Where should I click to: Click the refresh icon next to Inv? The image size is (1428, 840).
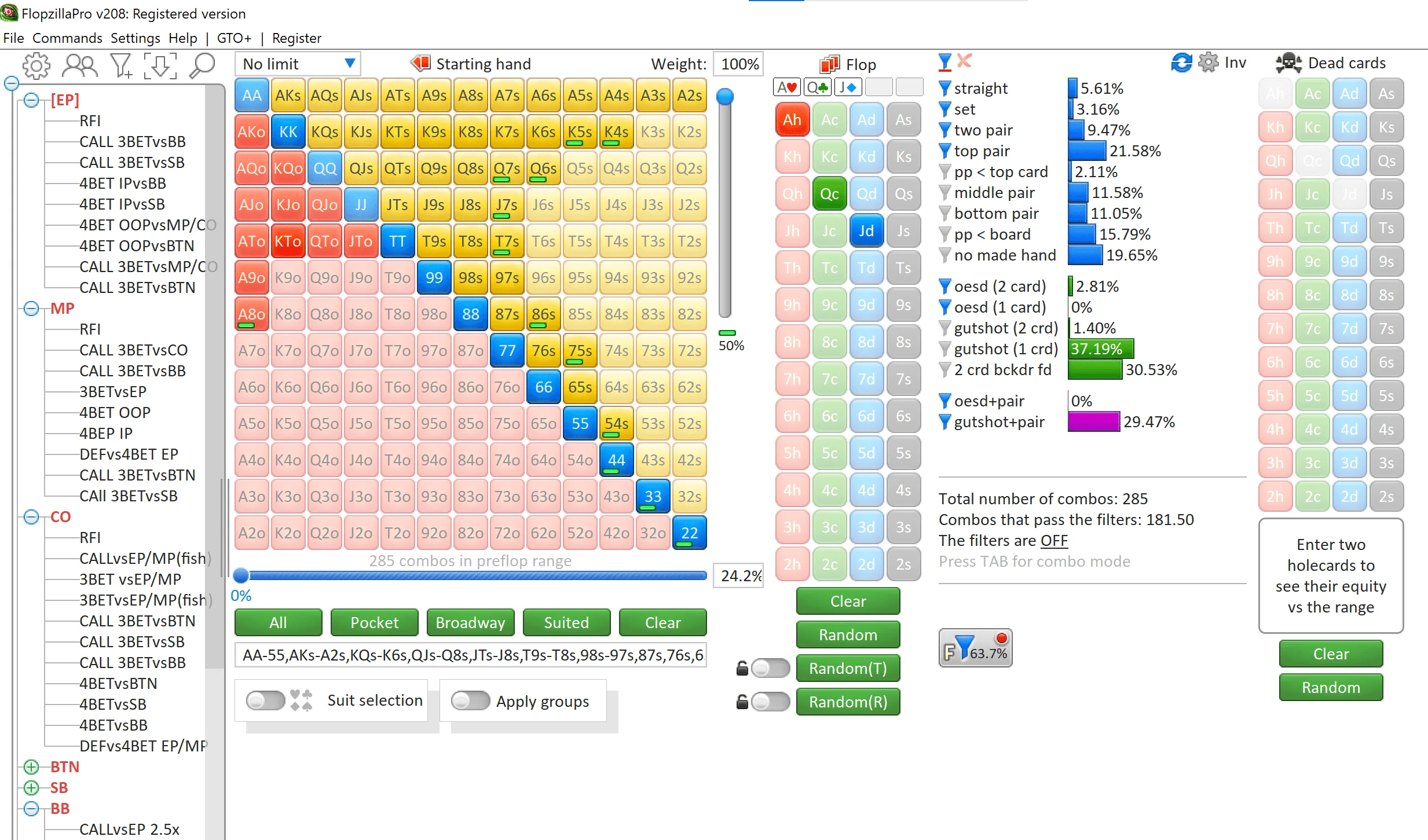[1180, 63]
